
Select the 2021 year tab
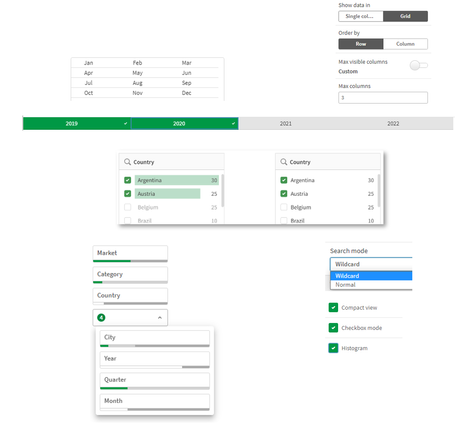point(285,123)
